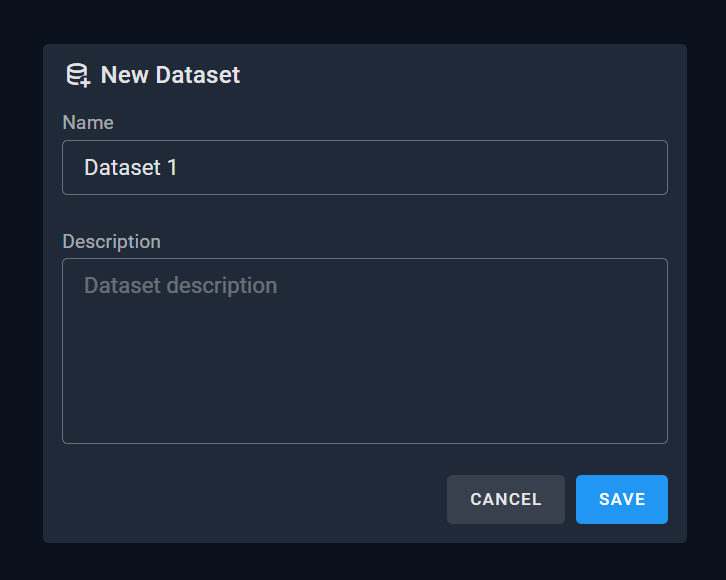This screenshot has height=580, width=726.
Task: Click the Description field label
Action: [111, 241]
